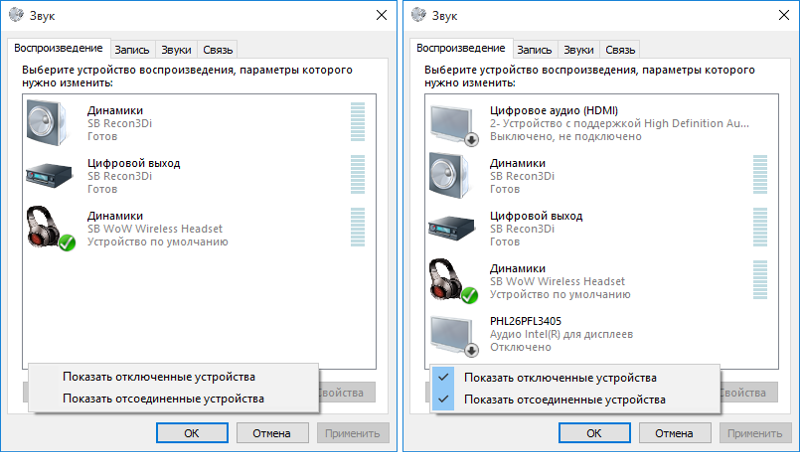Switch to Запись tab in left window

(132, 50)
